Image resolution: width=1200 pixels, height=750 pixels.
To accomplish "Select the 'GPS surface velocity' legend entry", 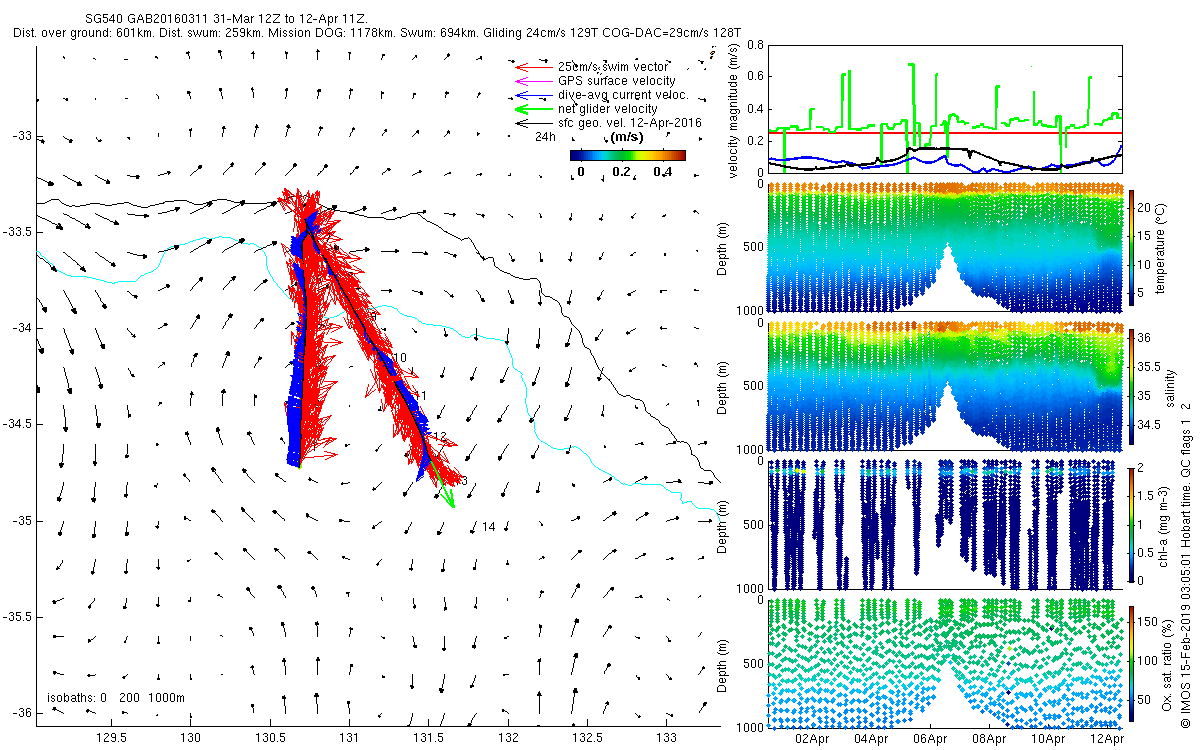I will pyautogui.click(x=616, y=80).
